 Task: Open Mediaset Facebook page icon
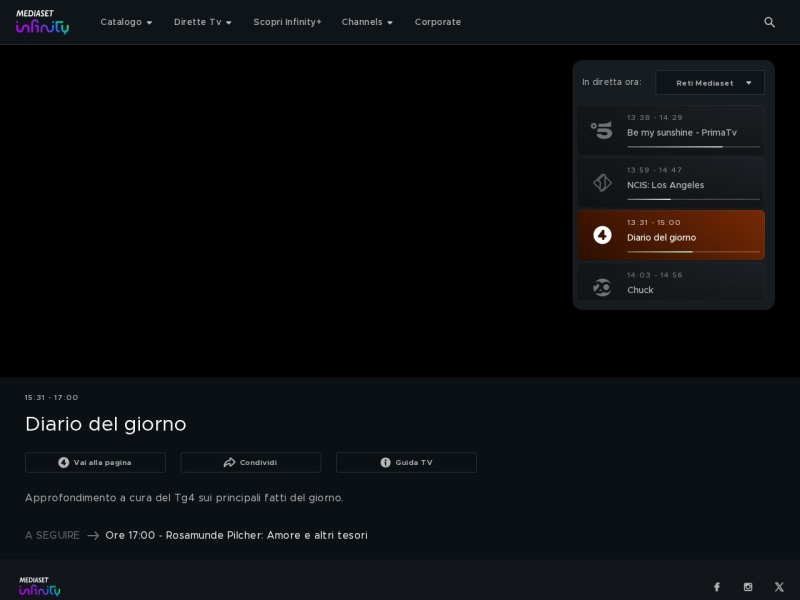[717, 587]
